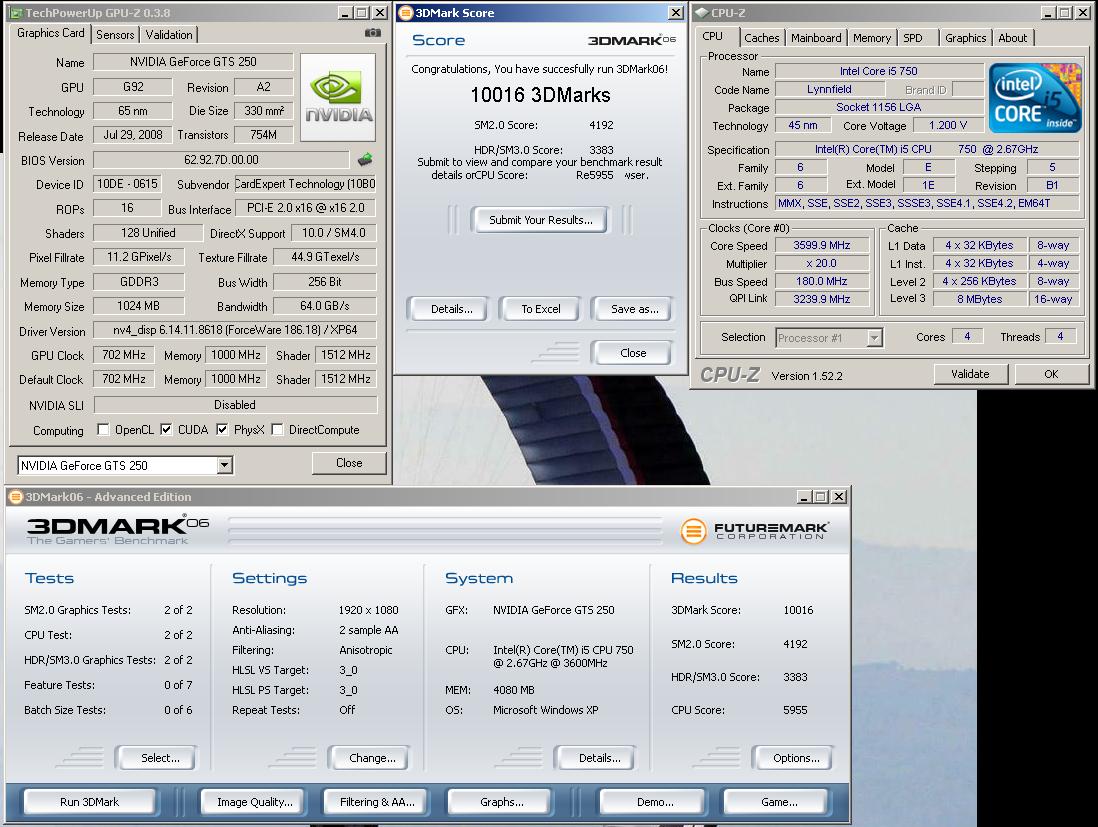Click the GPU Clock value 702 MHz
This screenshot has width=1098, height=827.
point(124,355)
